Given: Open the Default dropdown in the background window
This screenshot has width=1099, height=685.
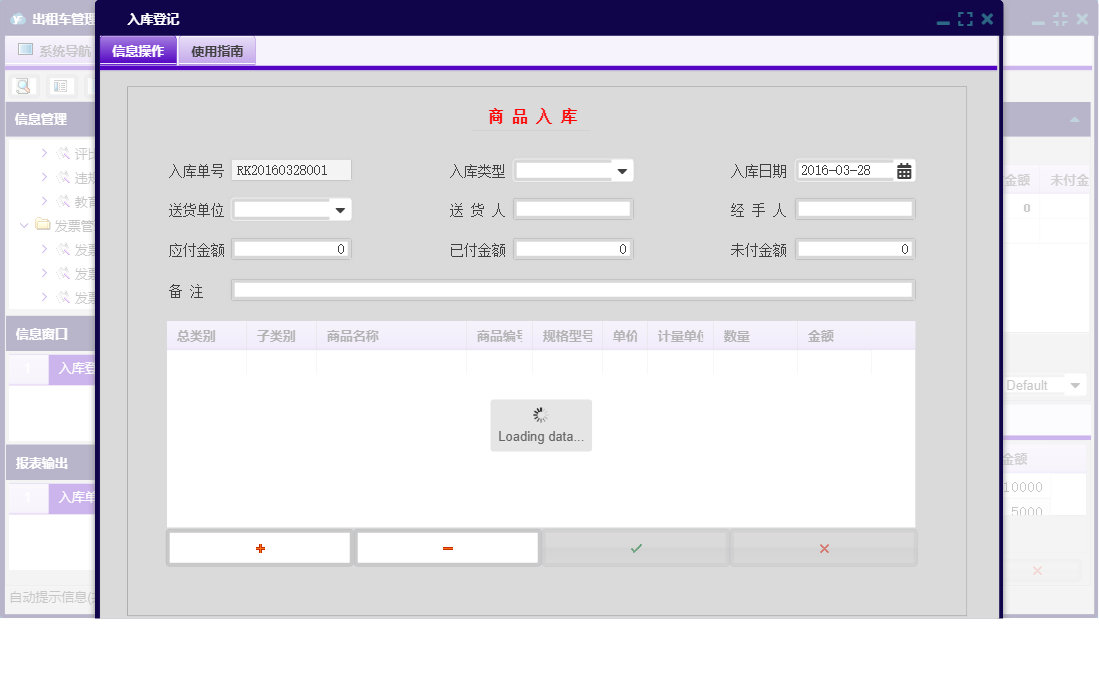Looking at the screenshot, I should click(x=1077, y=385).
